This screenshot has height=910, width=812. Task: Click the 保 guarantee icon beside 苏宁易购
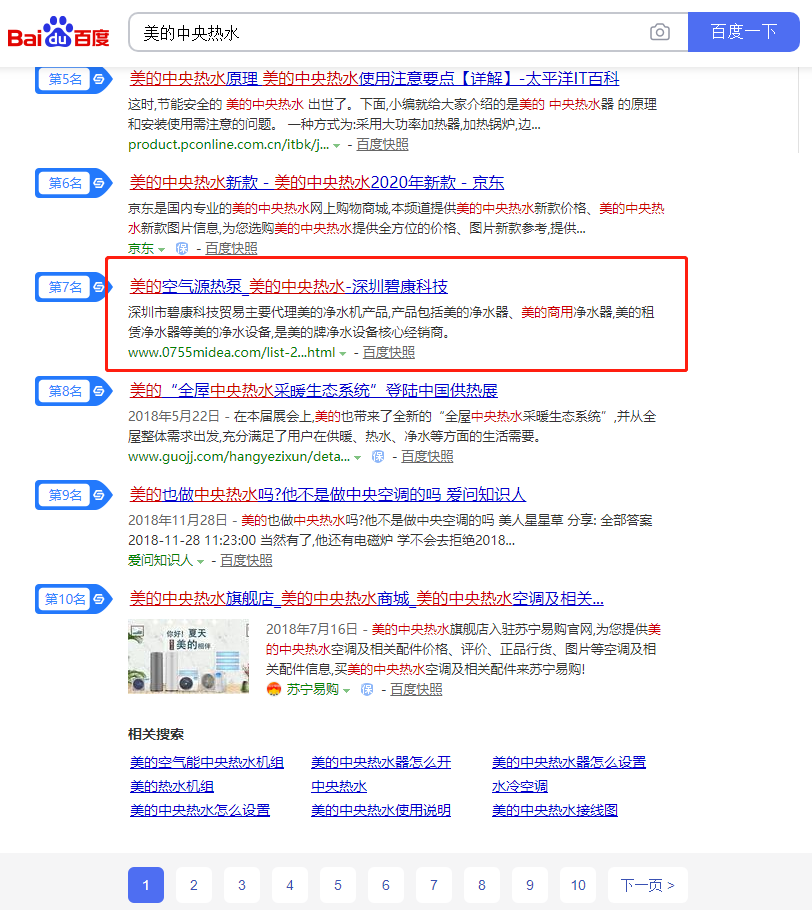click(367, 689)
